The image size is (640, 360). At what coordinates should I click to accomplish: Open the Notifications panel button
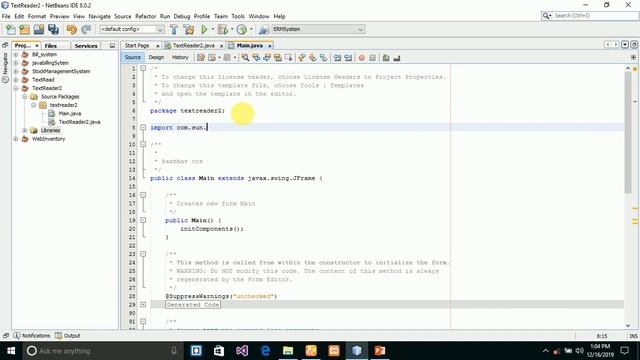coord(32,336)
